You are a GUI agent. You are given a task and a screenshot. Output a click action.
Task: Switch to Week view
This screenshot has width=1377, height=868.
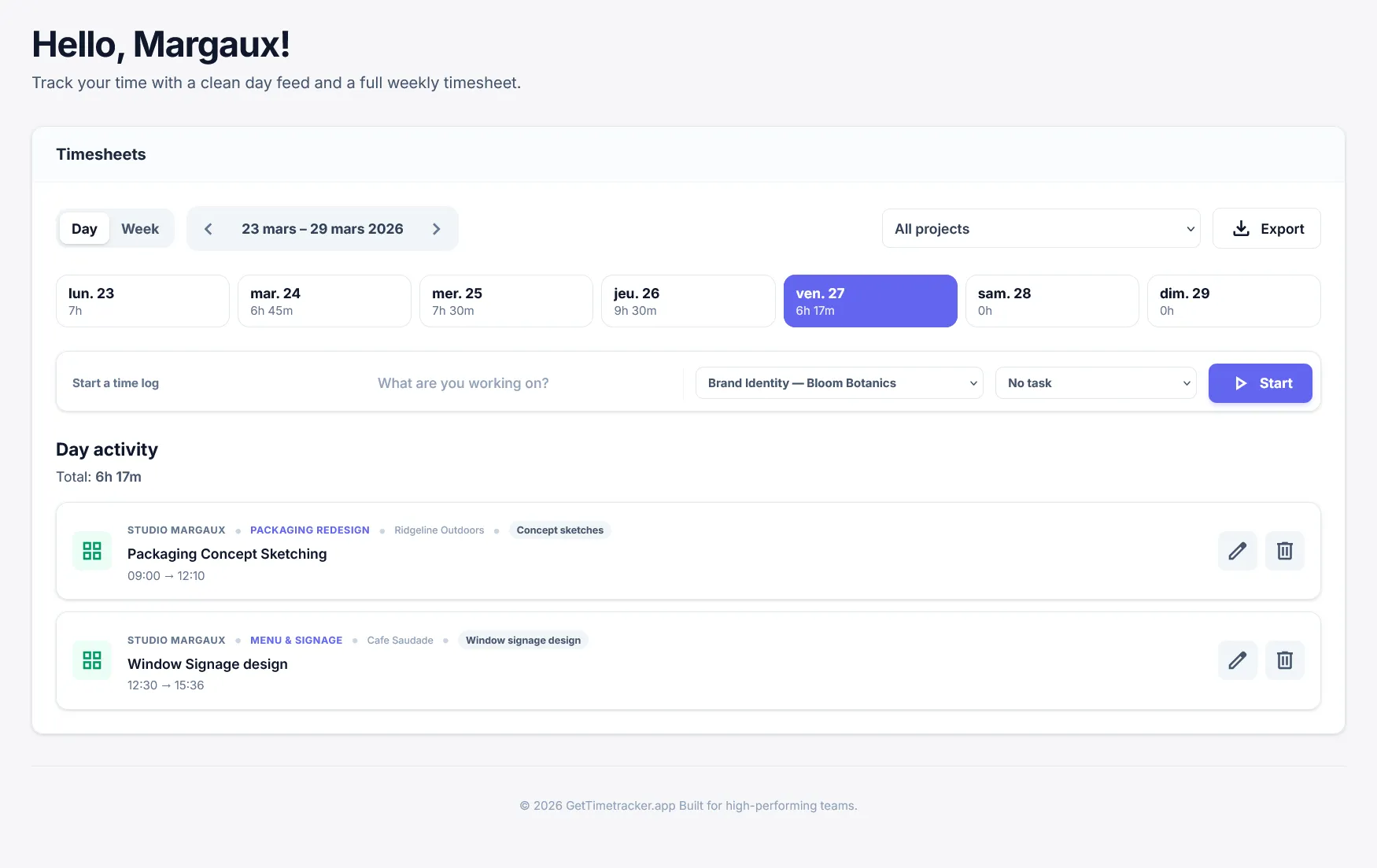[140, 229]
